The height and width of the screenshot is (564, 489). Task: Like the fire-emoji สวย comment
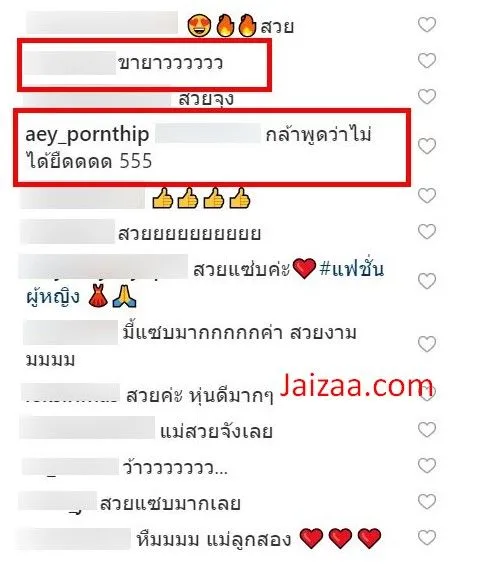pyautogui.click(x=427, y=24)
